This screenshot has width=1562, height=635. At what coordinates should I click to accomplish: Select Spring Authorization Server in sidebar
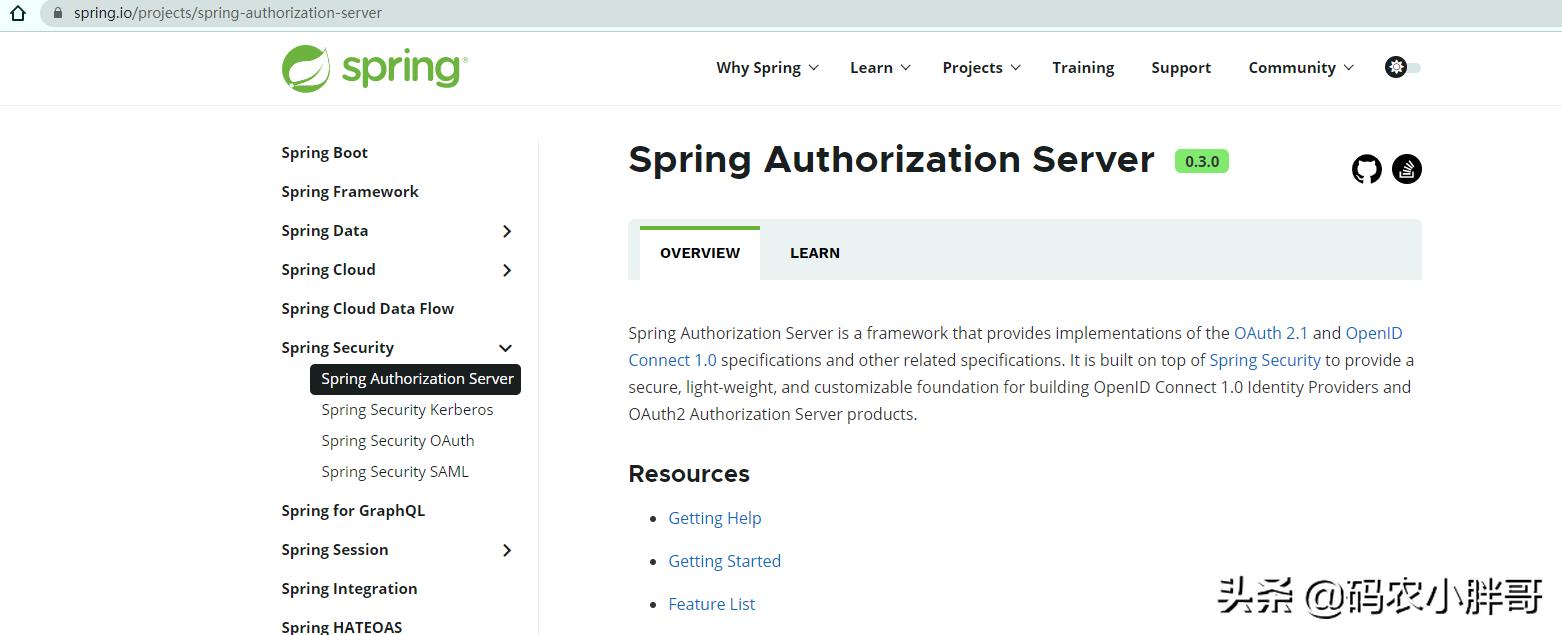pyautogui.click(x=416, y=379)
